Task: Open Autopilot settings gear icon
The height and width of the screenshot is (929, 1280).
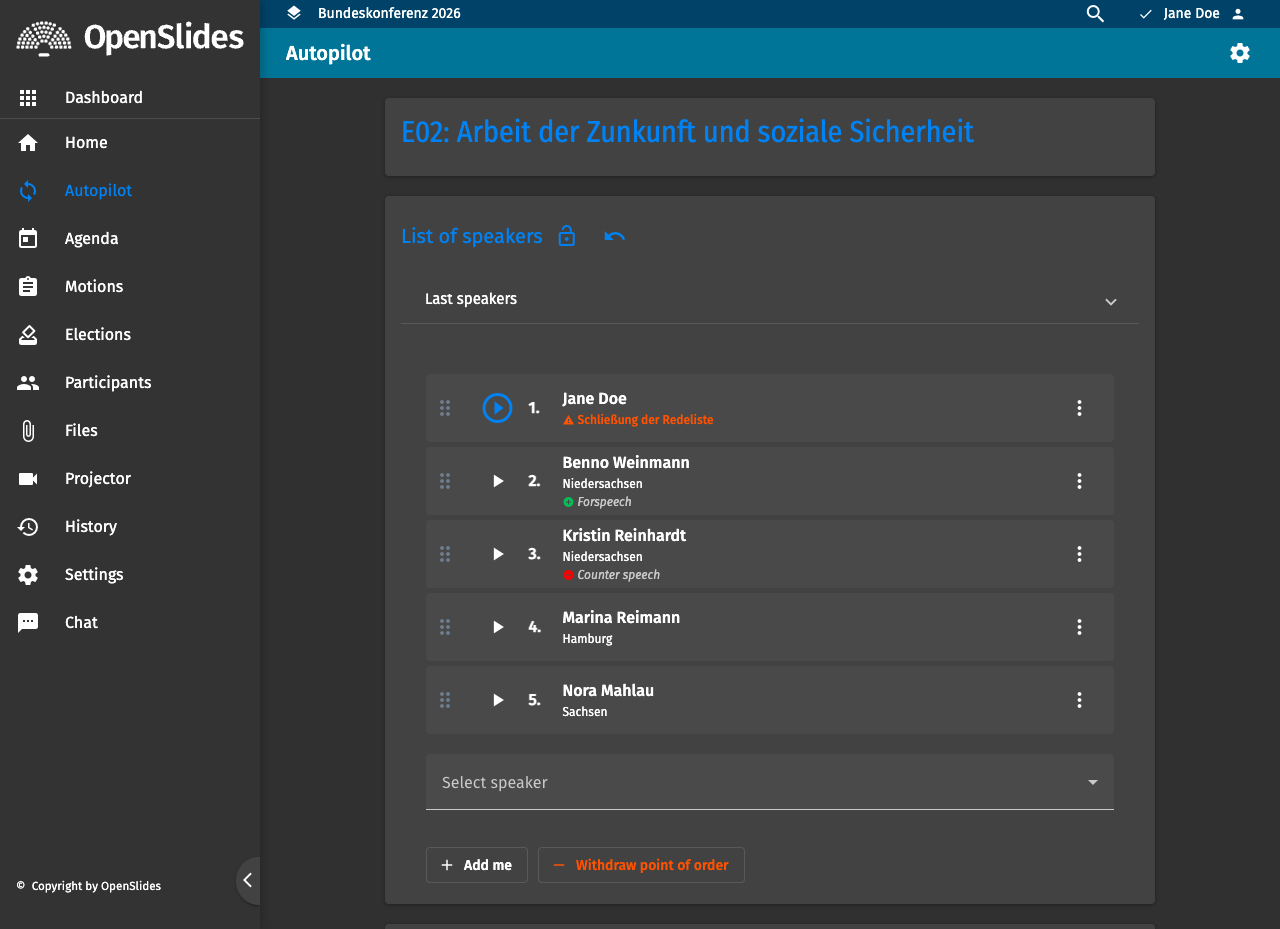Action: pos(1240,53)
